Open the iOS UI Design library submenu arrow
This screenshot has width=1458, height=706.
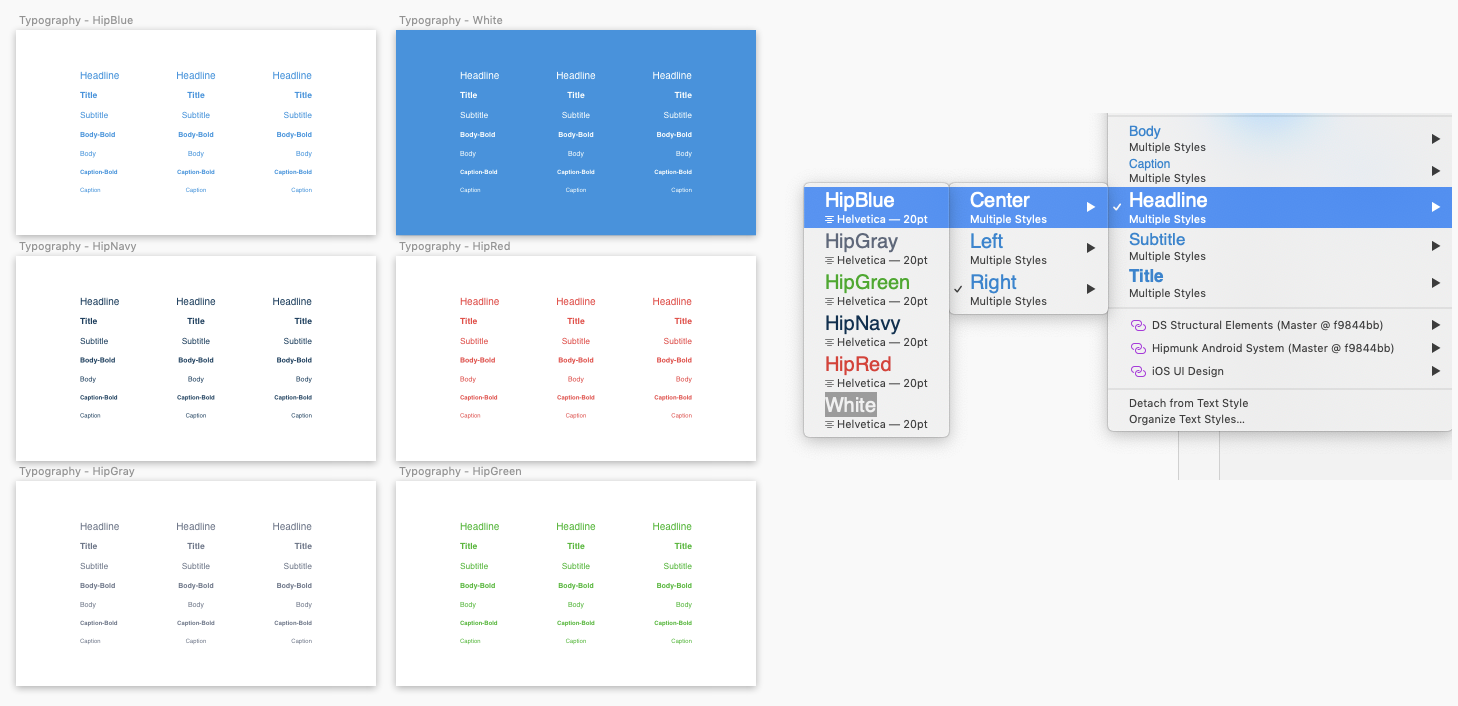tap(1436, 371)
